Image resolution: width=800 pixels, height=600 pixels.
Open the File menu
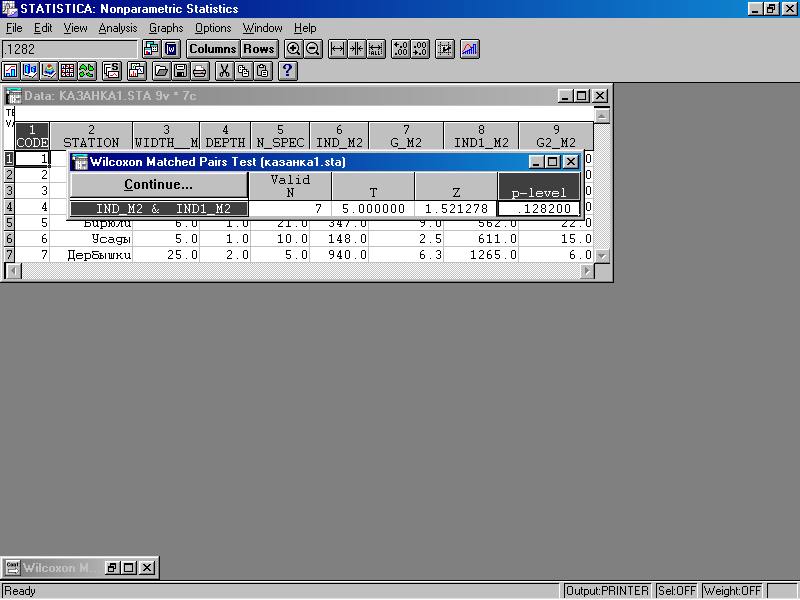(x=14, y=28)
